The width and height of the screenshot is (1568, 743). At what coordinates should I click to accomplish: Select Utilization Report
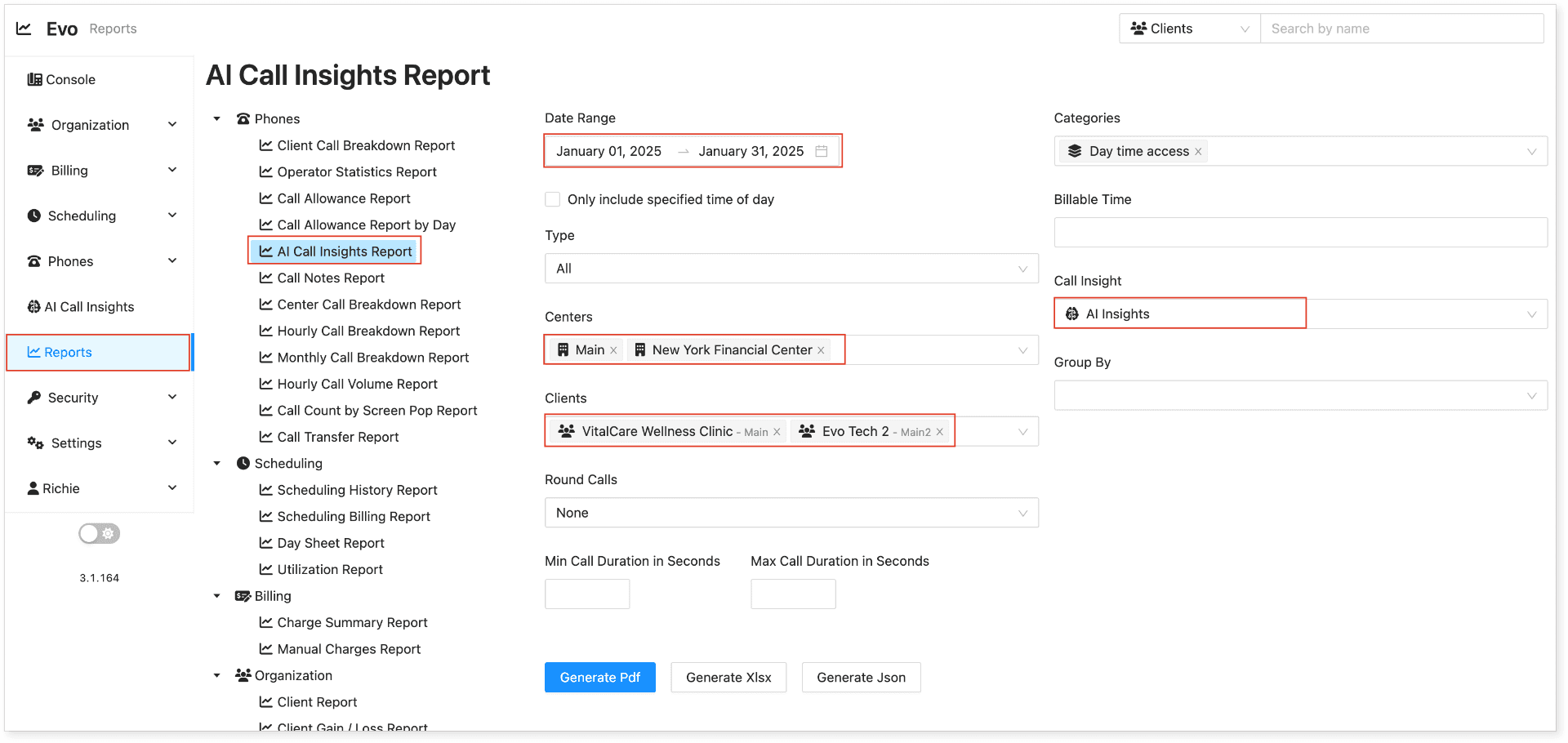pos(330,570)
